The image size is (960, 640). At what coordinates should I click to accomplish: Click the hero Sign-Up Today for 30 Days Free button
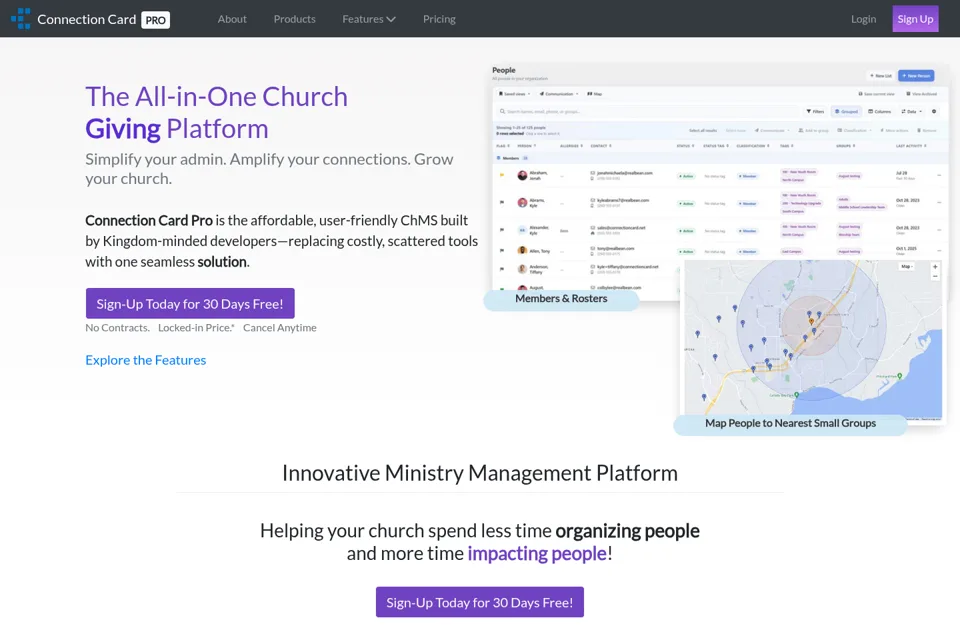(190, 303)
